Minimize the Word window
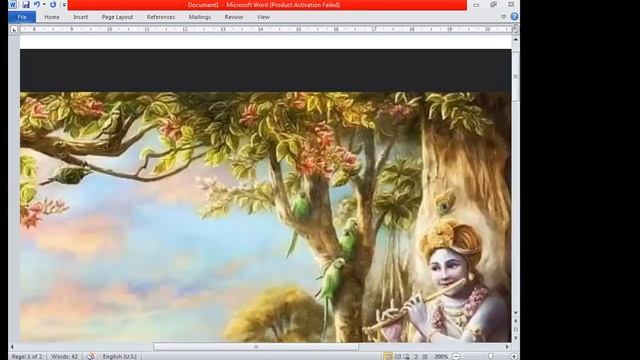 coord(476,5)
